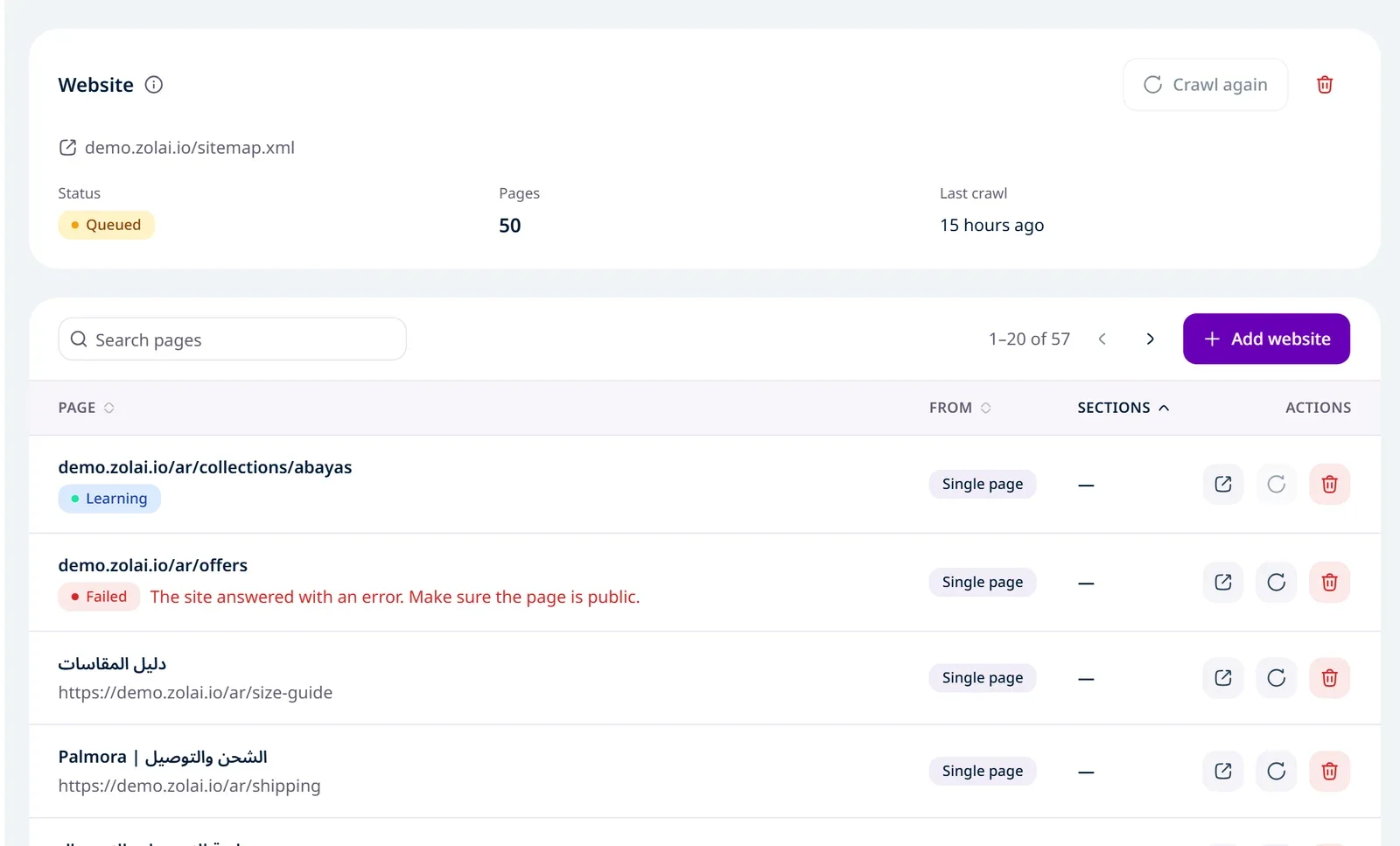Go to the previous page of results
Image resolution: width=1400 pixels, height=846 pixels.
coord(1102,339)
